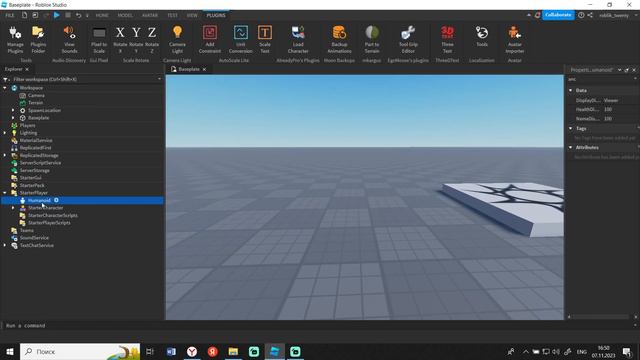Open the Load Character plugin
This screenshot has height=360, width=640.
coord(298,40)
